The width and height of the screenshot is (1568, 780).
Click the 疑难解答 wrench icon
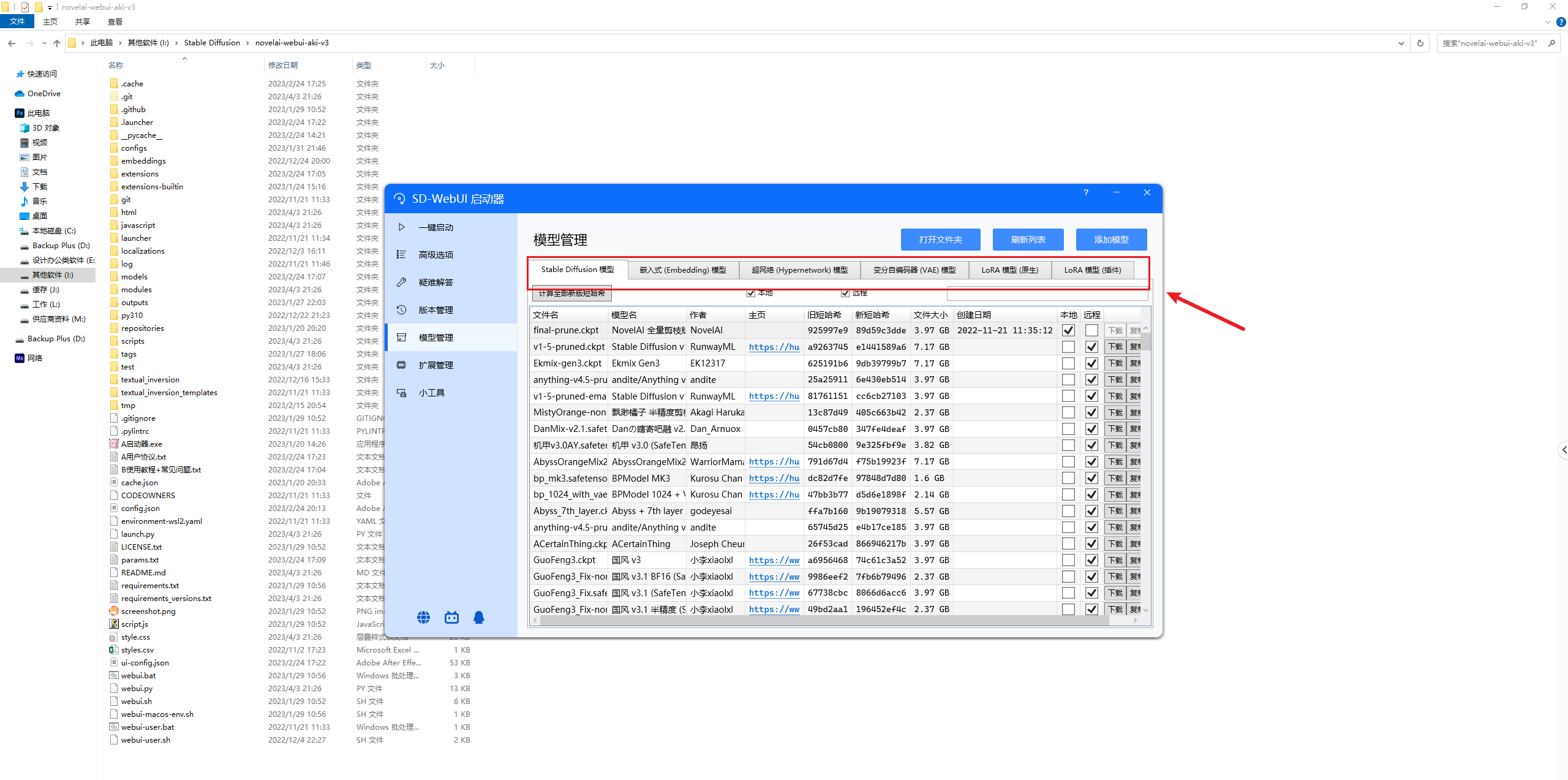pos(402,282)
